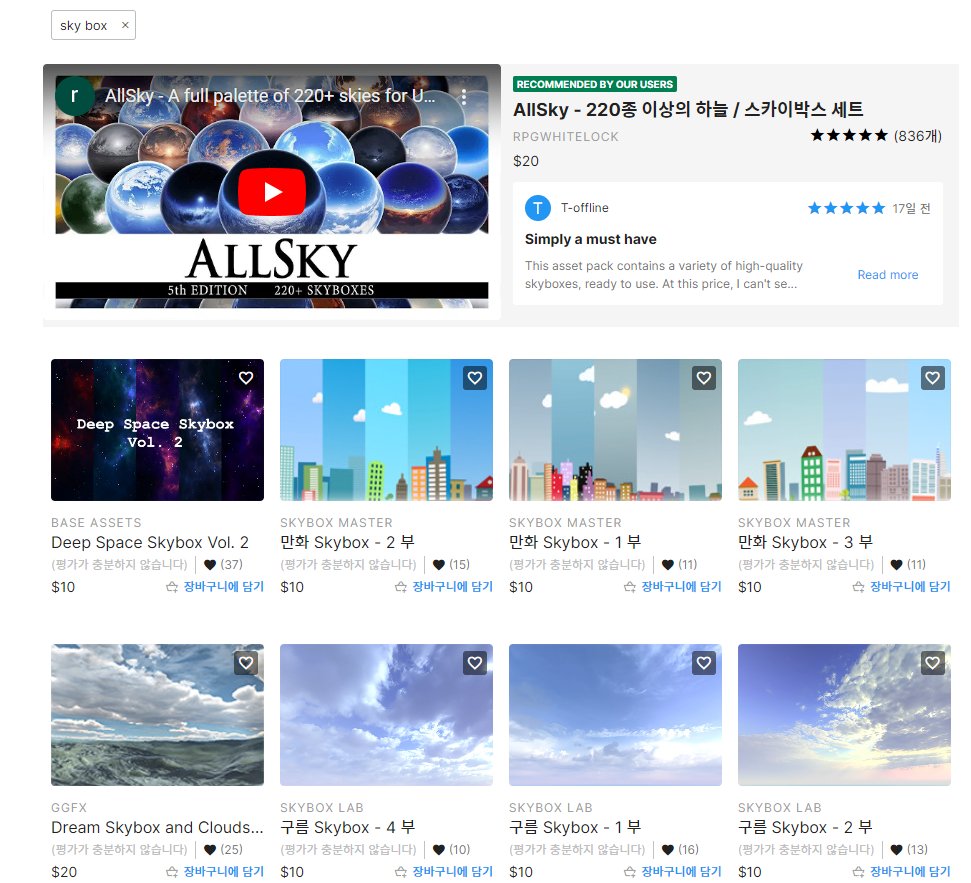Open the RPGWHITELOCK publisher page

[x=565, y=137]
